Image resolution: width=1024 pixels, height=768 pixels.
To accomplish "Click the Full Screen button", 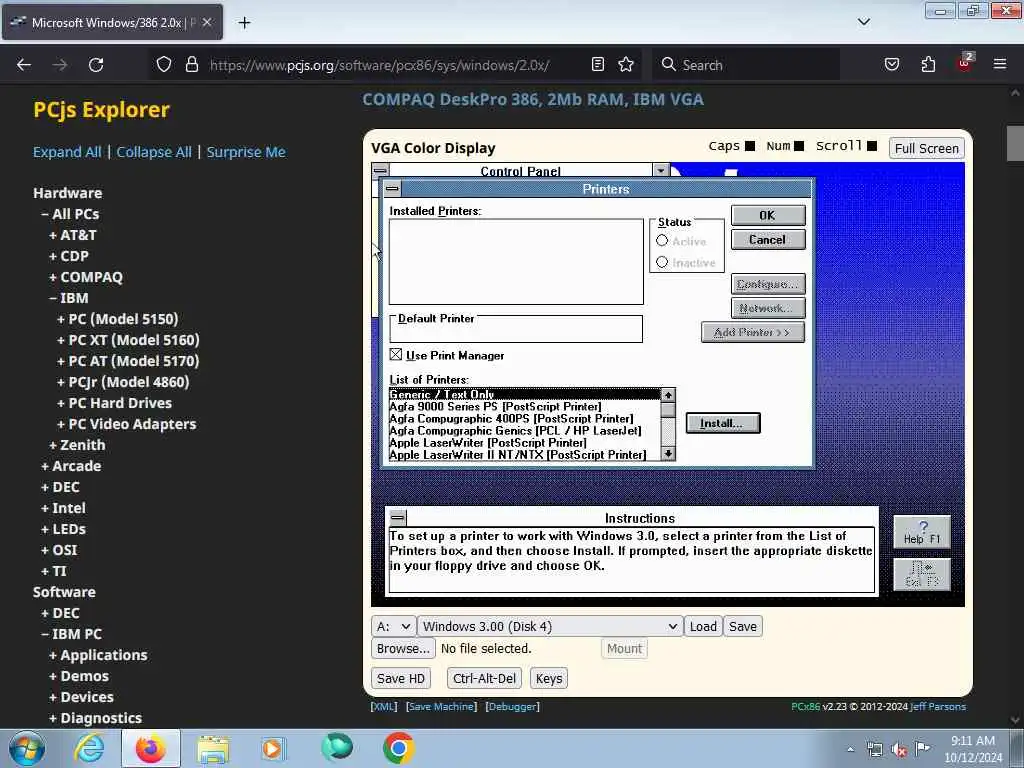I will pos(926,148).
